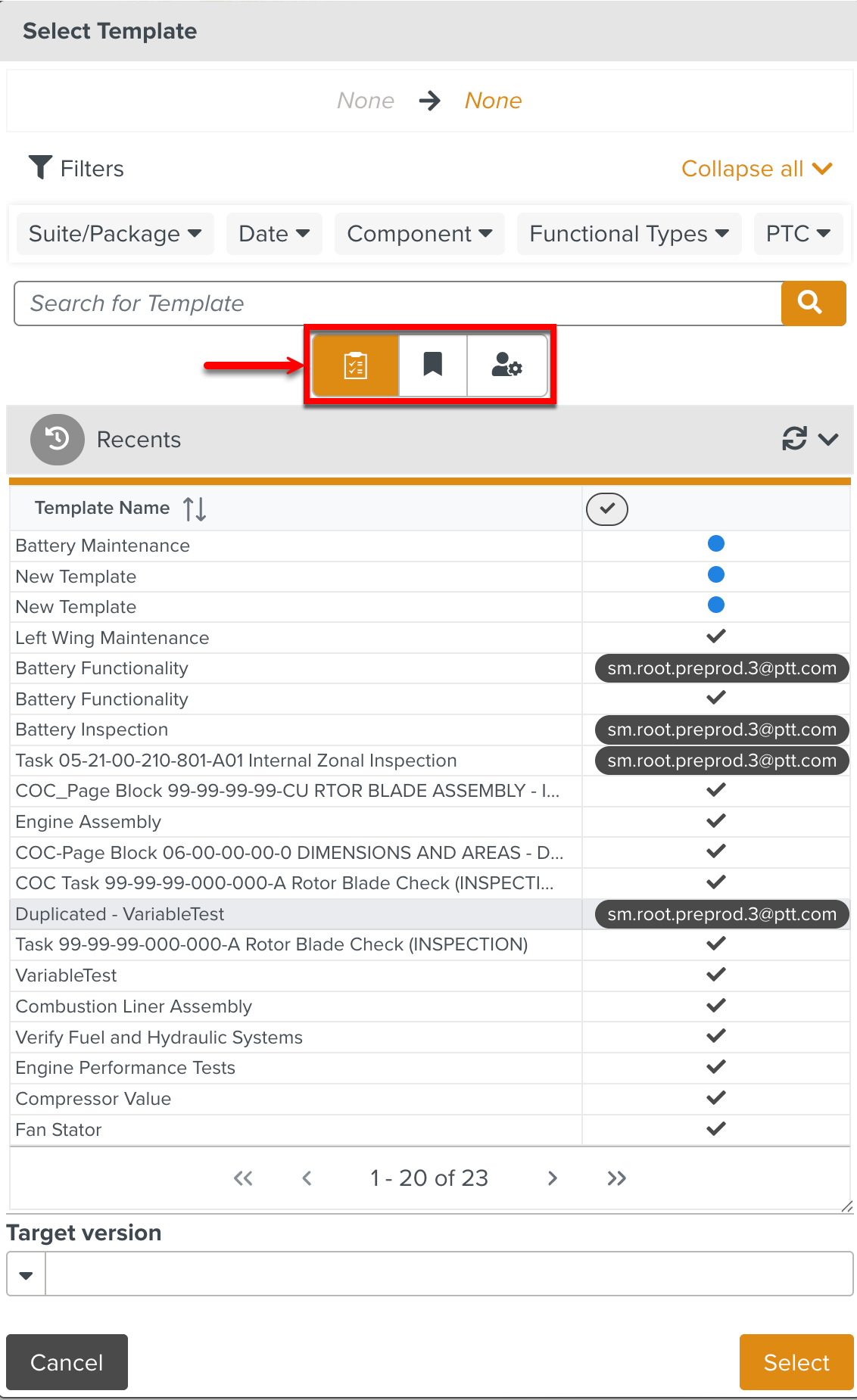This screenshot has height=1400, width=857.
Task: Choose the Duplicated - VariableTest template row
Action: tap(120, 914)
